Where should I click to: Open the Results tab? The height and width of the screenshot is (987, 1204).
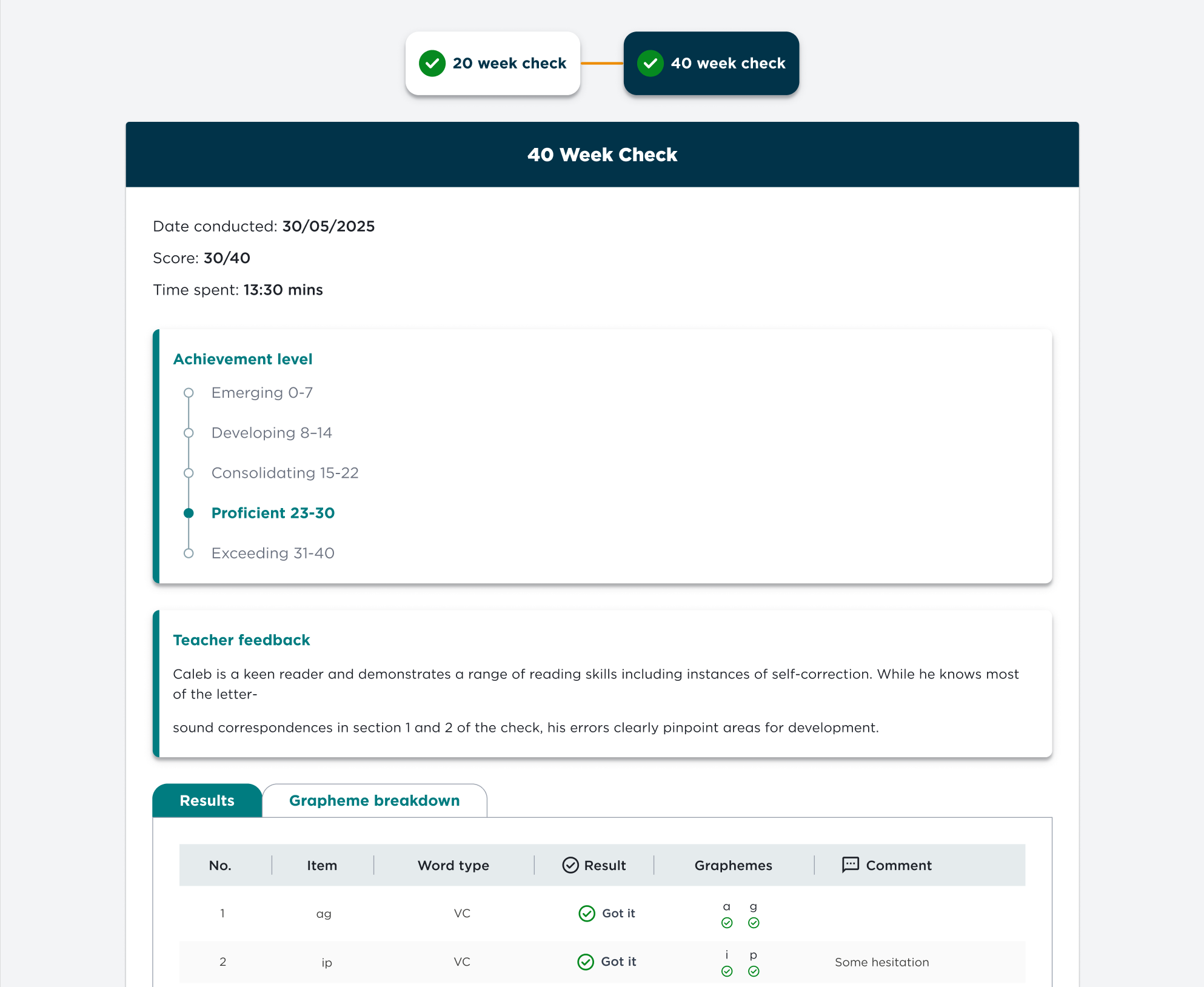click(x=207, y=800)
